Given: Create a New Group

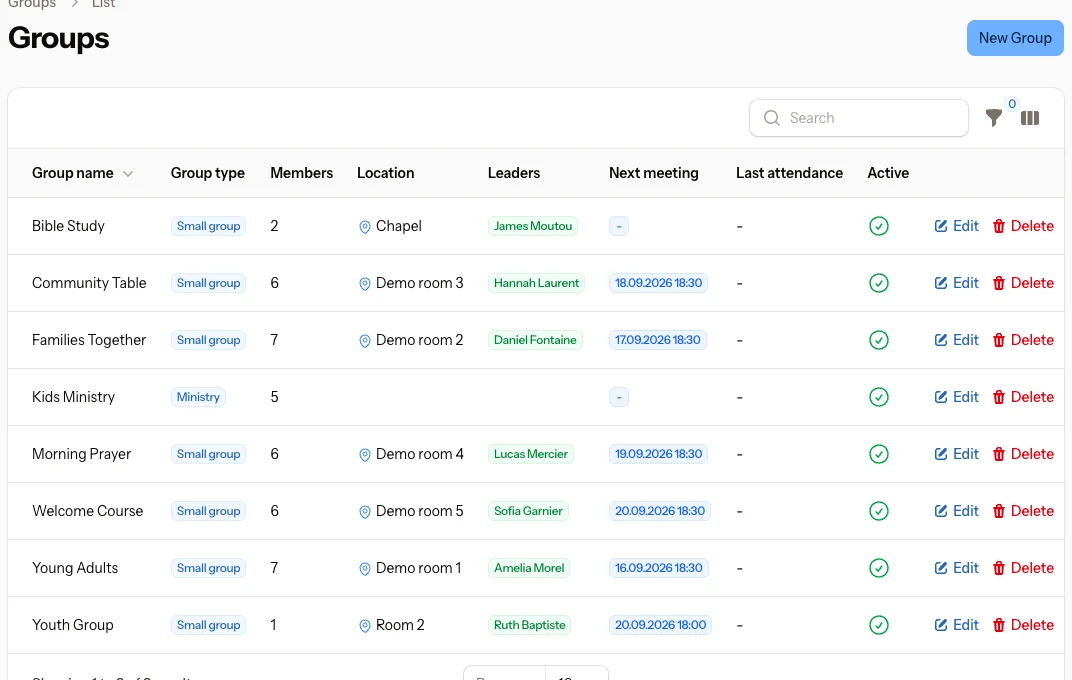Looking at the screenshot, I should 1015,38.
